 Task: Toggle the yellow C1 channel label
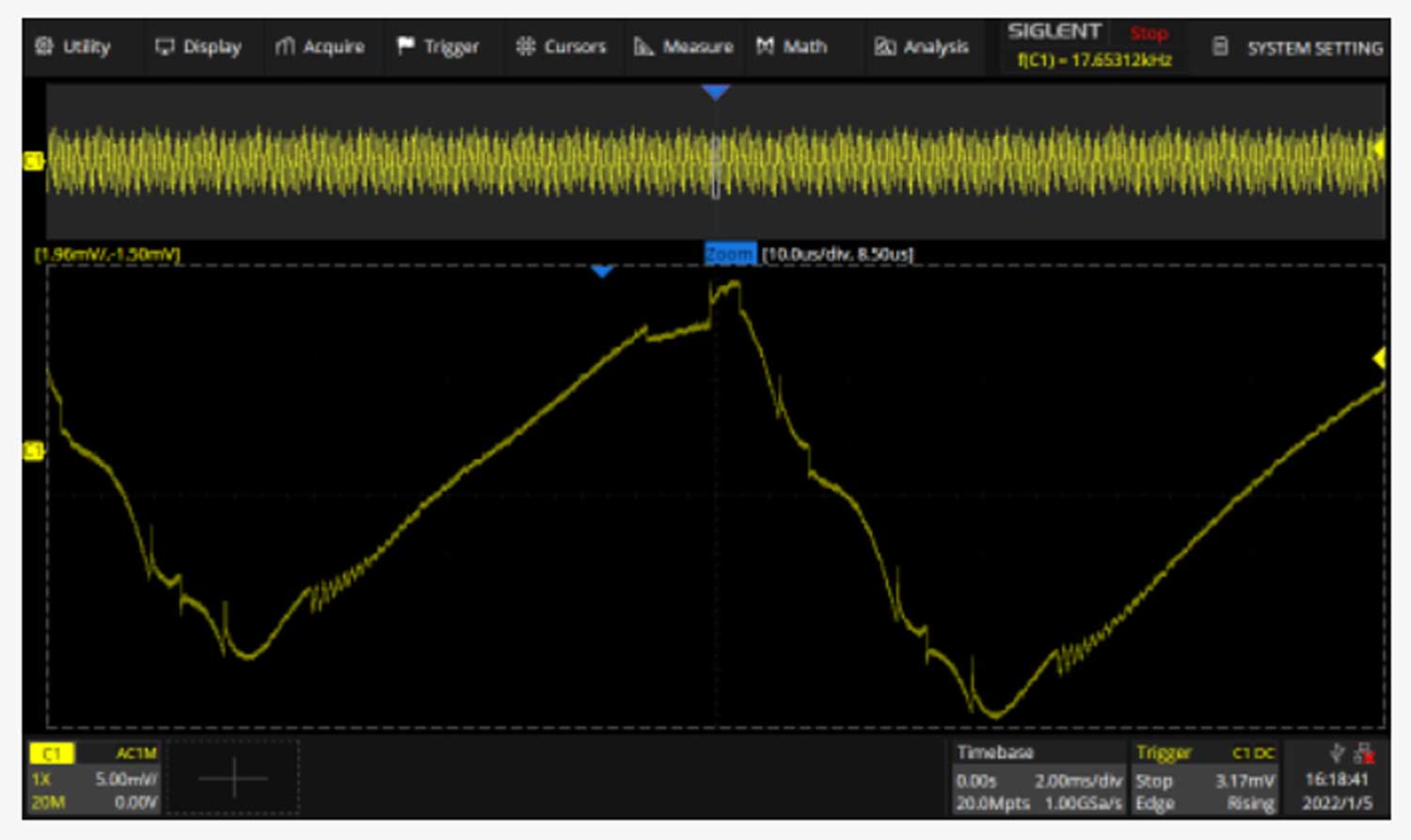[x=52, y=753]
